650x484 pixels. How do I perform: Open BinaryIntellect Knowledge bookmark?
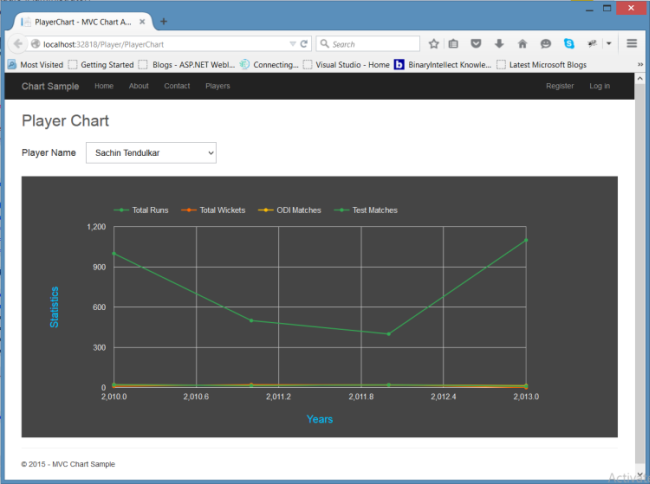pyautogui.click(x=443, y=65)
